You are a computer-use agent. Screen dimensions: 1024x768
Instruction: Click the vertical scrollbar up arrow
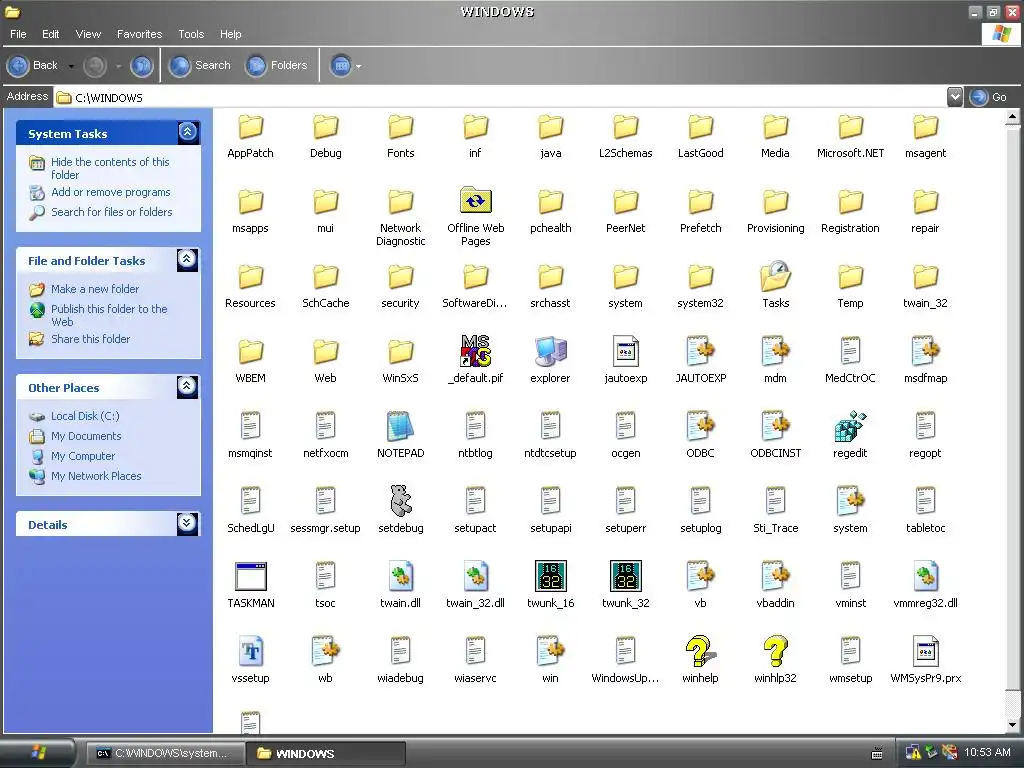click(x=1012, y=117)
